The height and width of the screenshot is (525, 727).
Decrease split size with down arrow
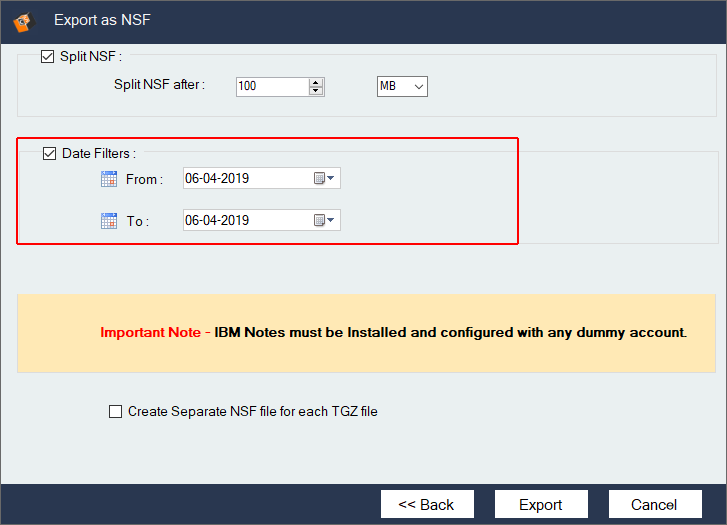(x=316, y=91)
